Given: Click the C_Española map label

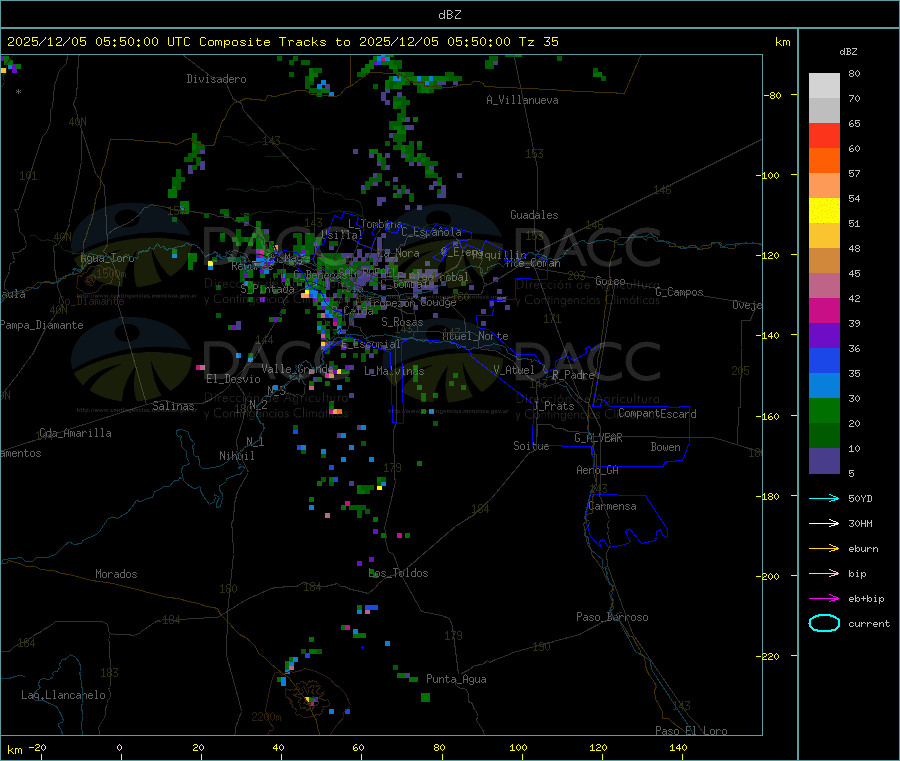Looking at the screenshot, I should click(432, 232).
